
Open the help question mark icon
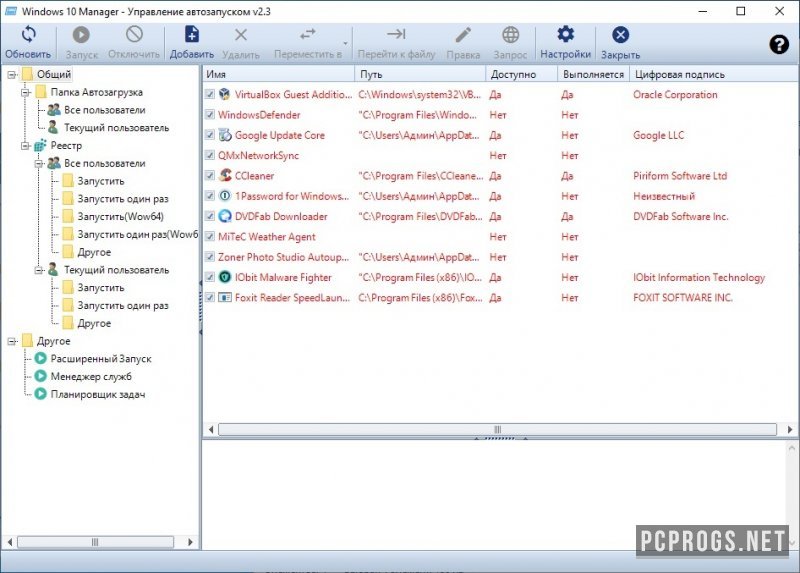coord(779,45)
